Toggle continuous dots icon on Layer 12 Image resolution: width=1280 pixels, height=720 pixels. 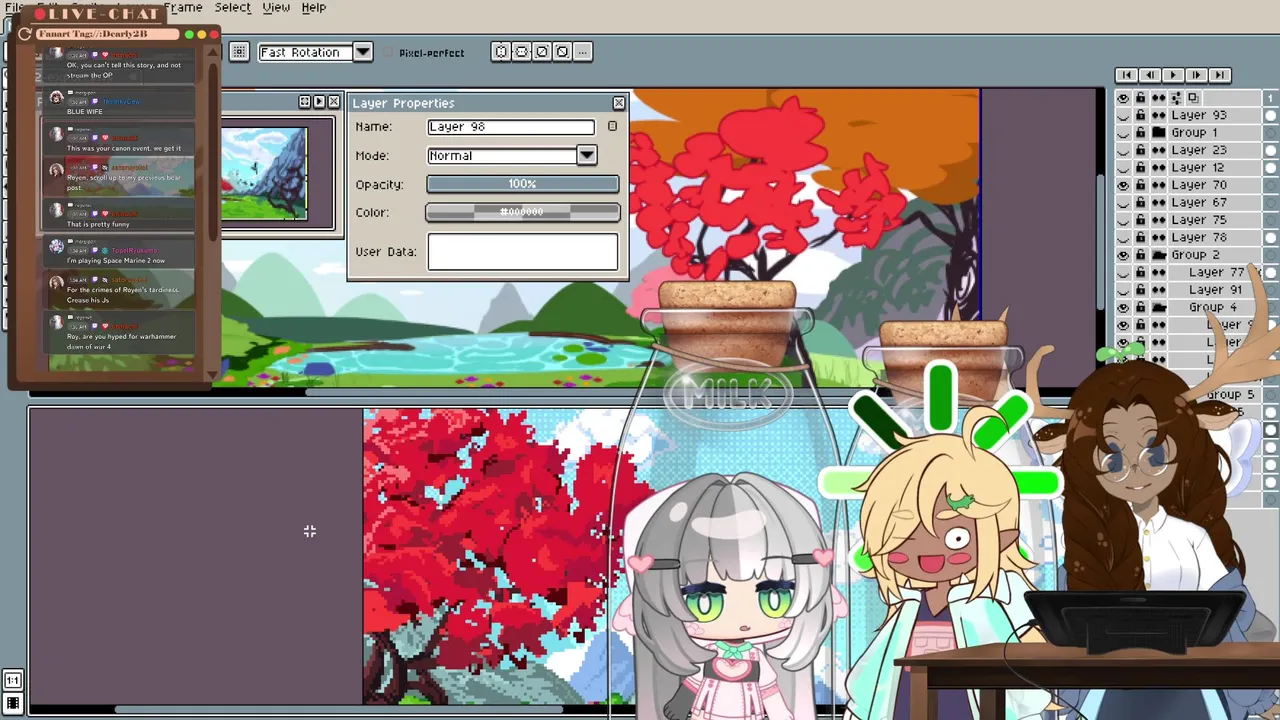(x=1158, y=168)
